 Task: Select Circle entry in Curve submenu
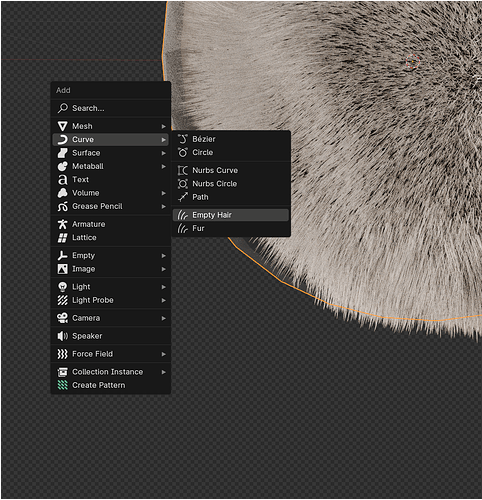click(231, 153)
